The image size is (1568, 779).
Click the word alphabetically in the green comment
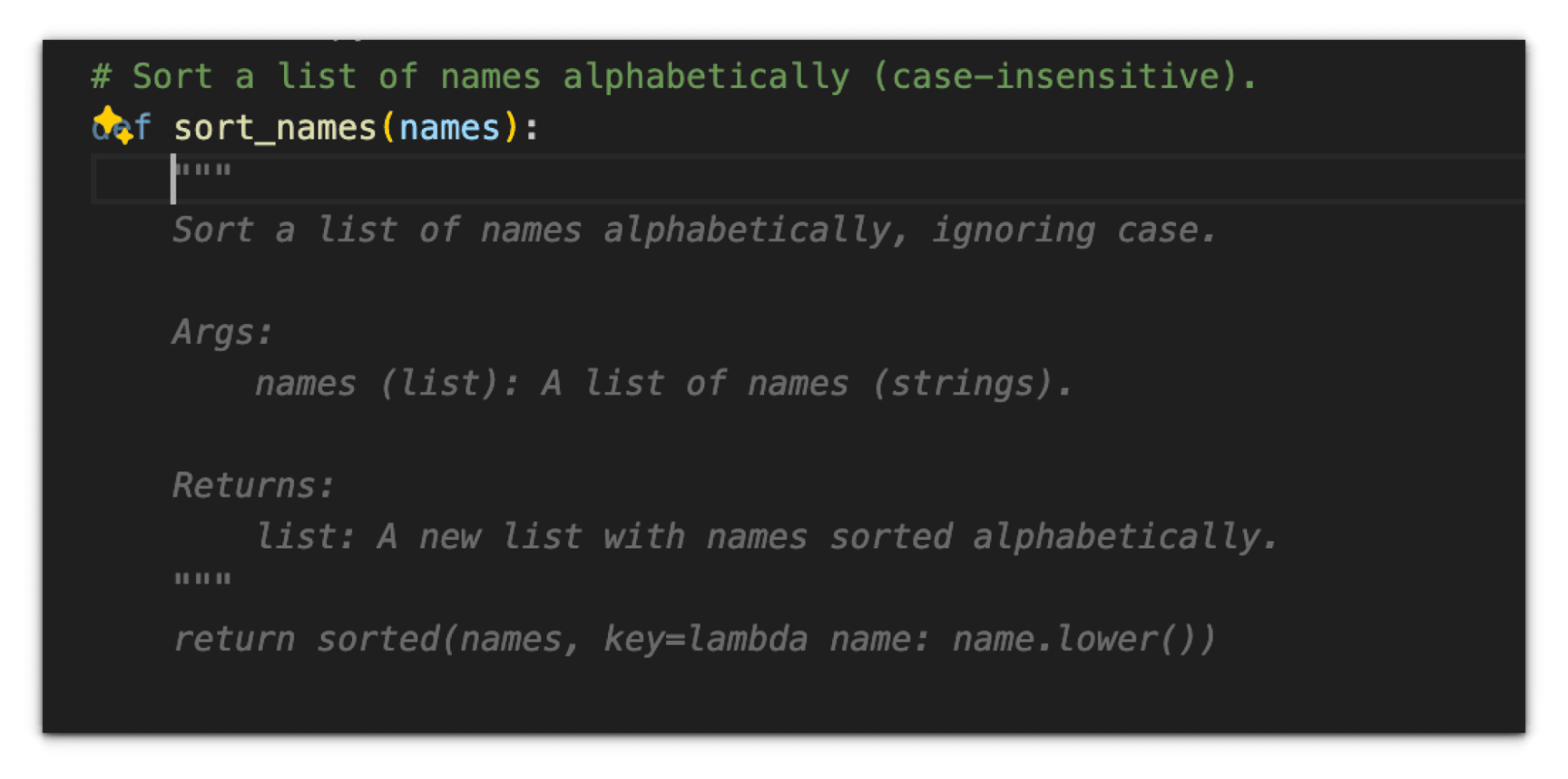(706, 77)
